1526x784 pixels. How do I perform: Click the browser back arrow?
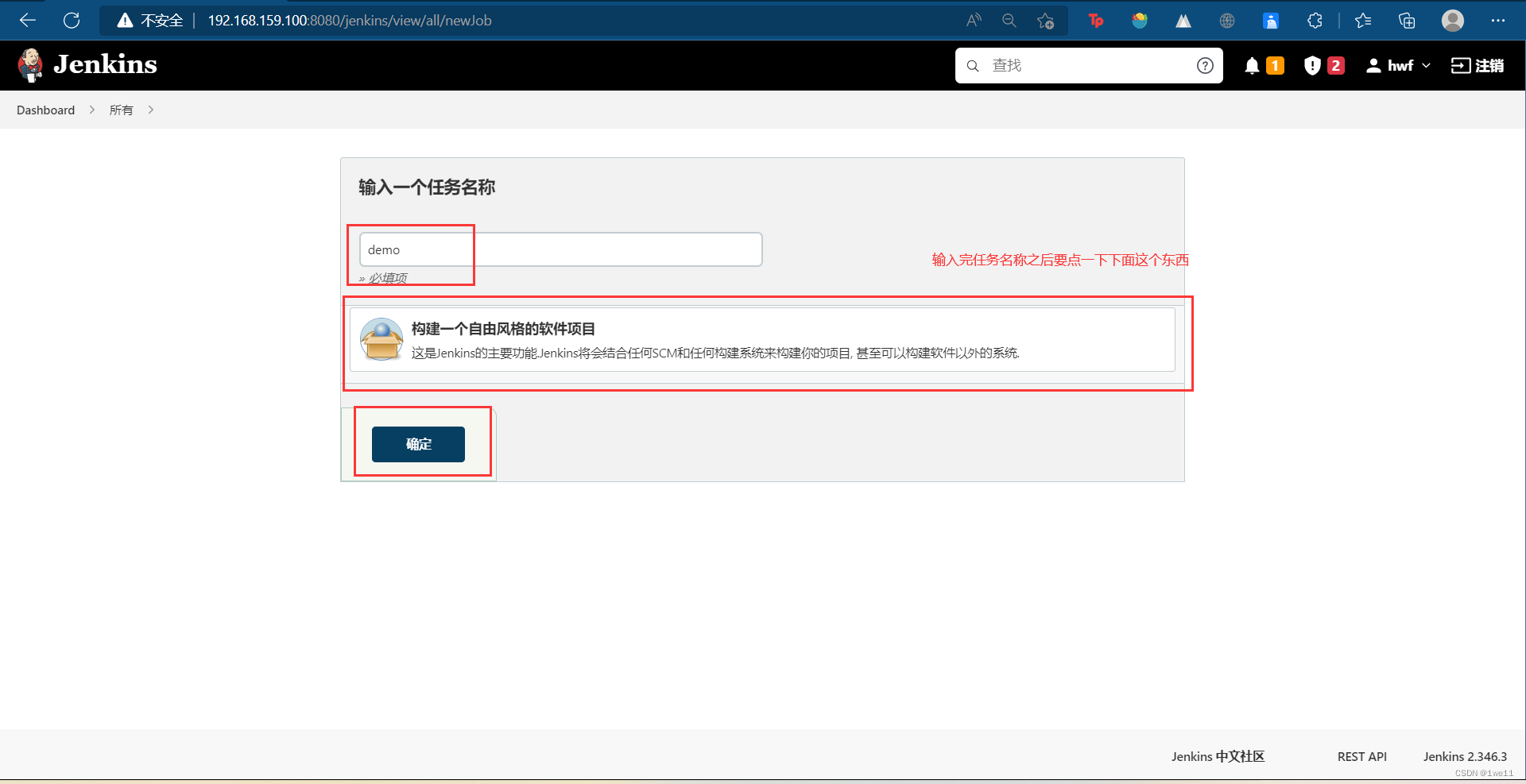28,21
